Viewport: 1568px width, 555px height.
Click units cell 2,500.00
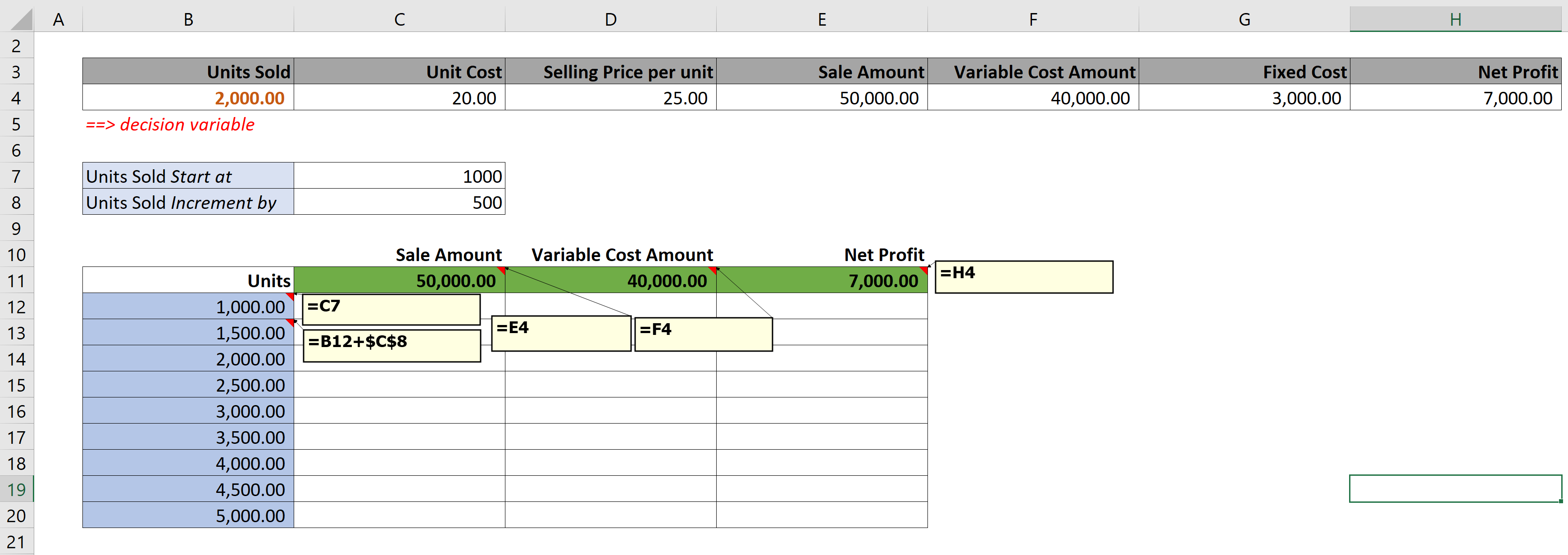point(188,384)
